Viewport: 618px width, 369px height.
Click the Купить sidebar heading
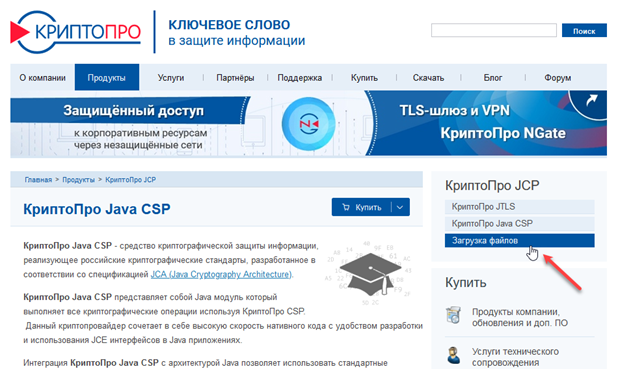point(465,283)
